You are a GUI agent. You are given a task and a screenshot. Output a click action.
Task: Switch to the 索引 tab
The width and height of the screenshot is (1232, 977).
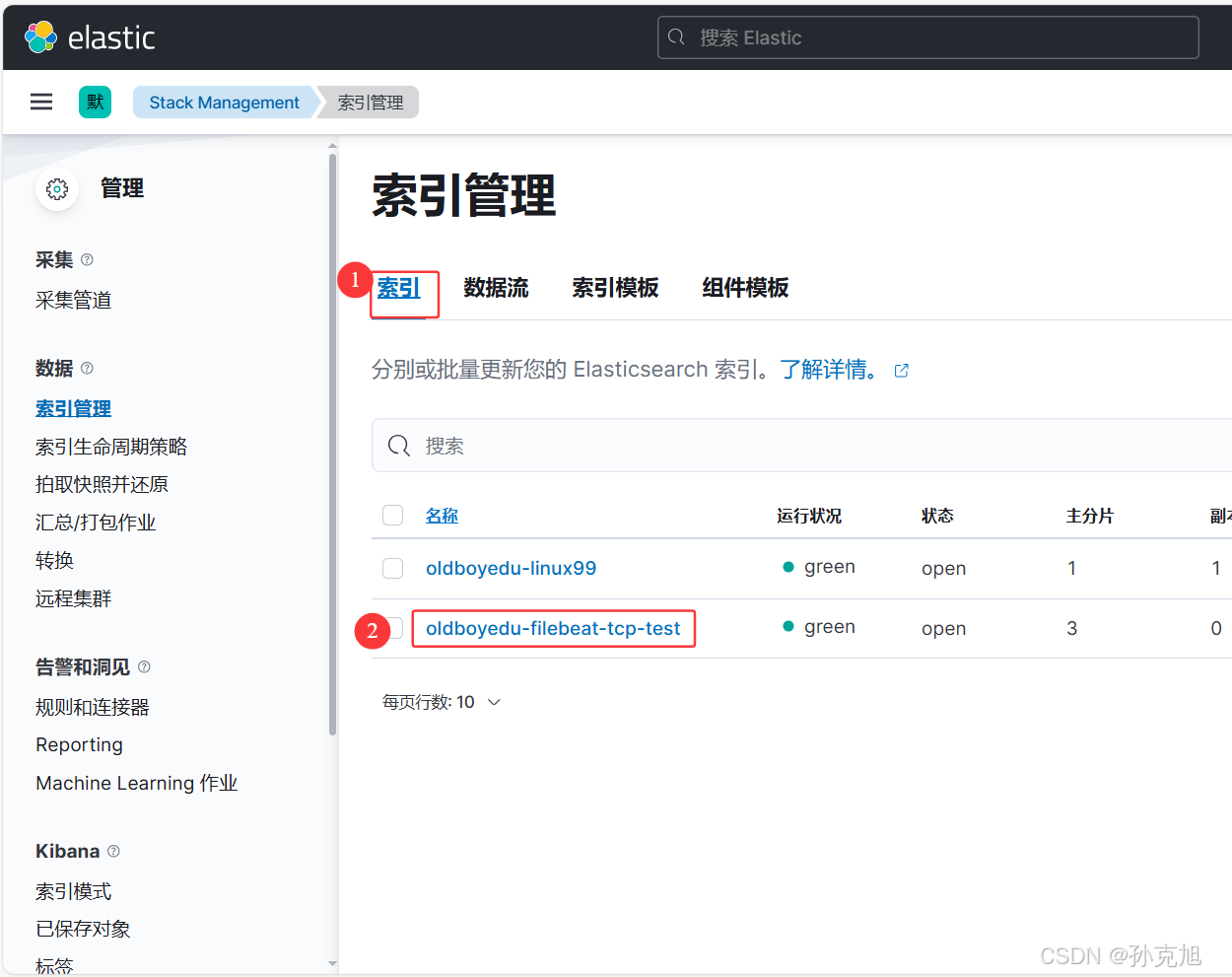tap(398, 288)
